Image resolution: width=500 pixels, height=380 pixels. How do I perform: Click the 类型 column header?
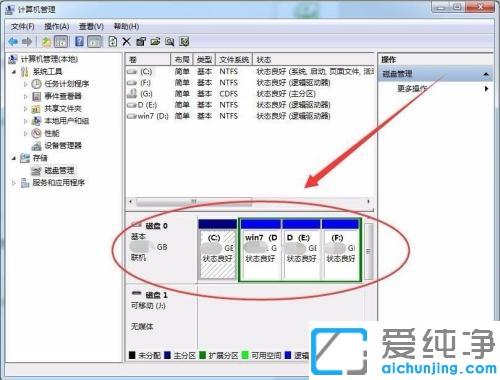tap(204, 60)
